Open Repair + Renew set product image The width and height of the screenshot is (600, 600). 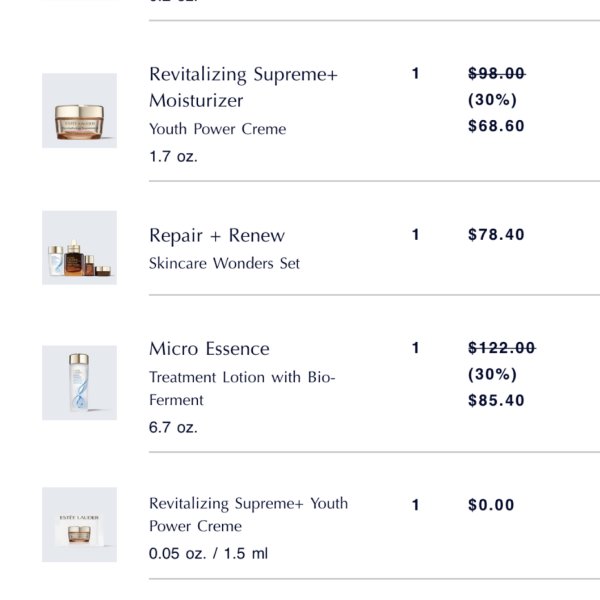[80, 248]
